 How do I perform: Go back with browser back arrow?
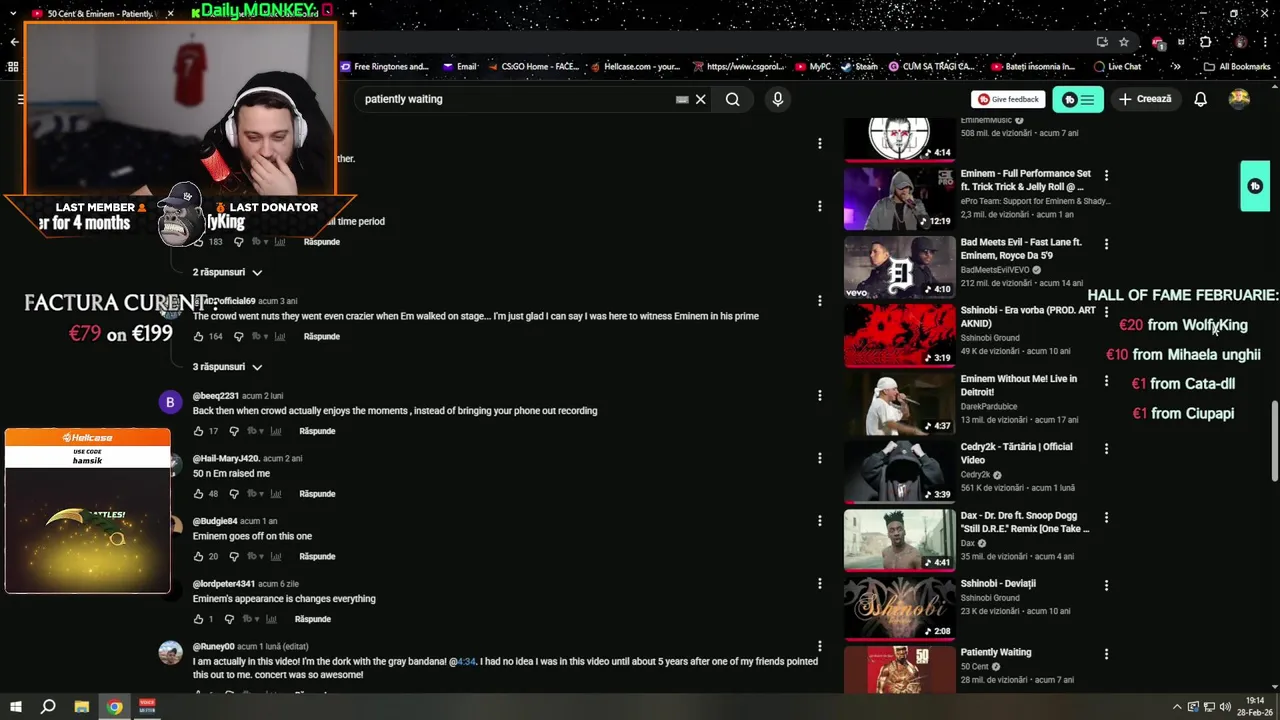pyautogui.click(x=14, y=42)
